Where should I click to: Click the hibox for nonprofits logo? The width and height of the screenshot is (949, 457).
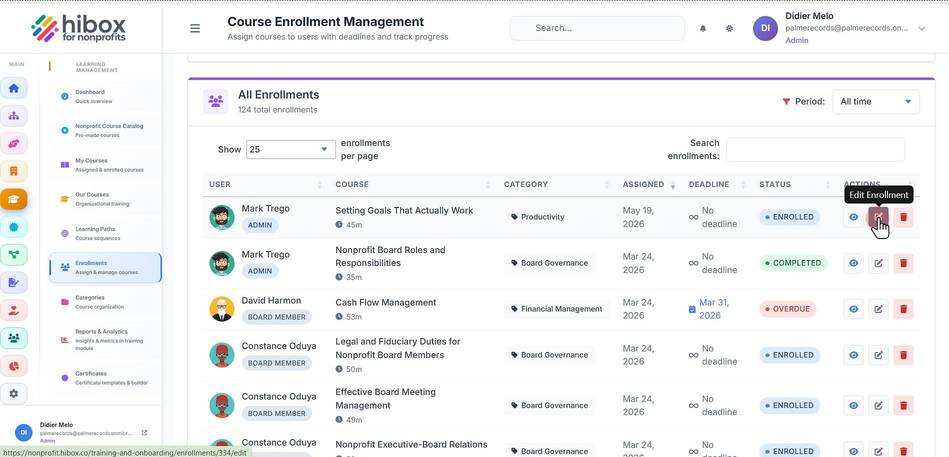pyautogui.click(x=79, y=28)
